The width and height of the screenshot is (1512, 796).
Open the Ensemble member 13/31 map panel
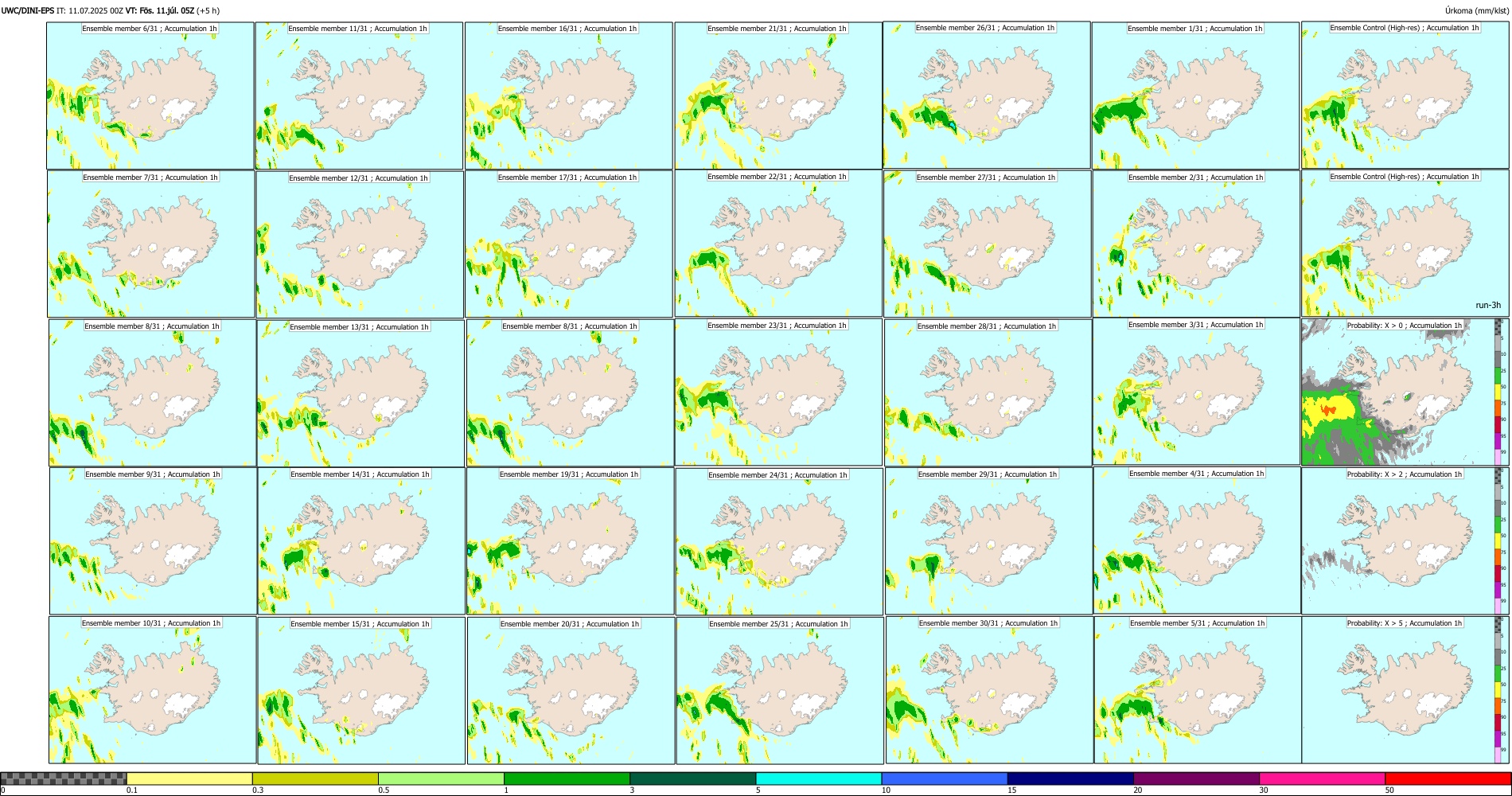pyautogui.click(x=360, y=393)
